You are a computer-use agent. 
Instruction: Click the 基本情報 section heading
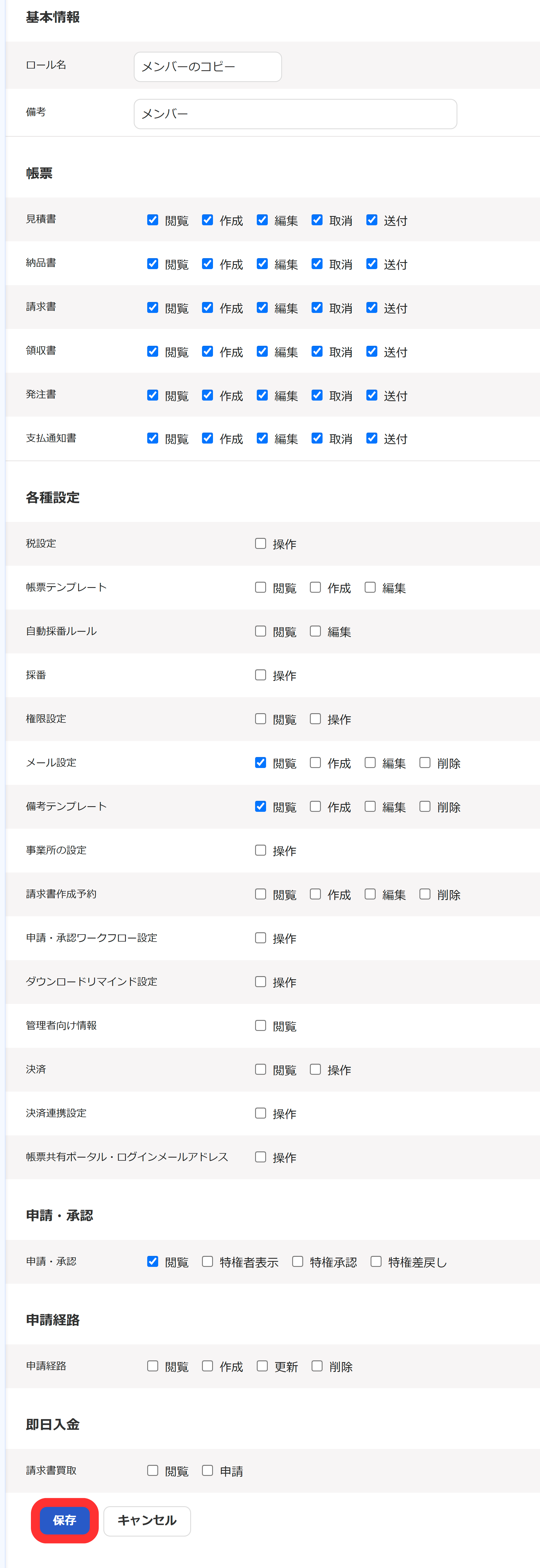(53, 17)
